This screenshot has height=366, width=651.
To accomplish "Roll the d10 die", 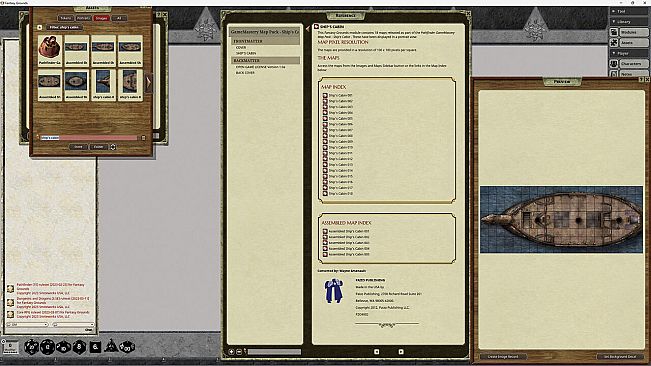I will click(x=63, y=346).
